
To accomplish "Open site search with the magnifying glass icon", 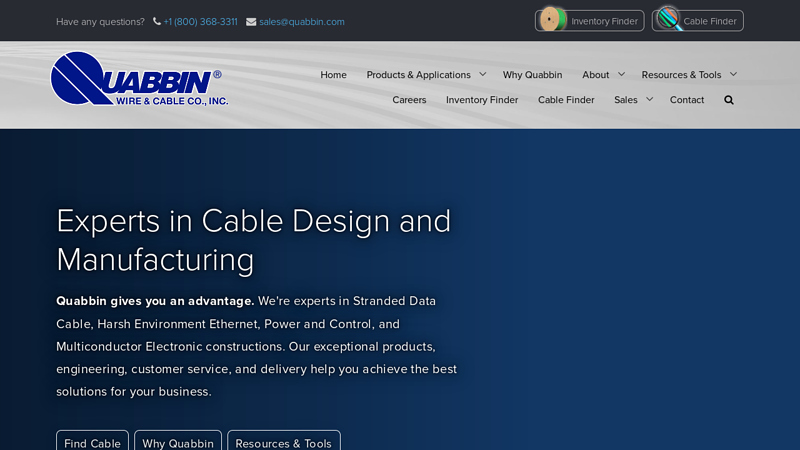I will point(729,100).
